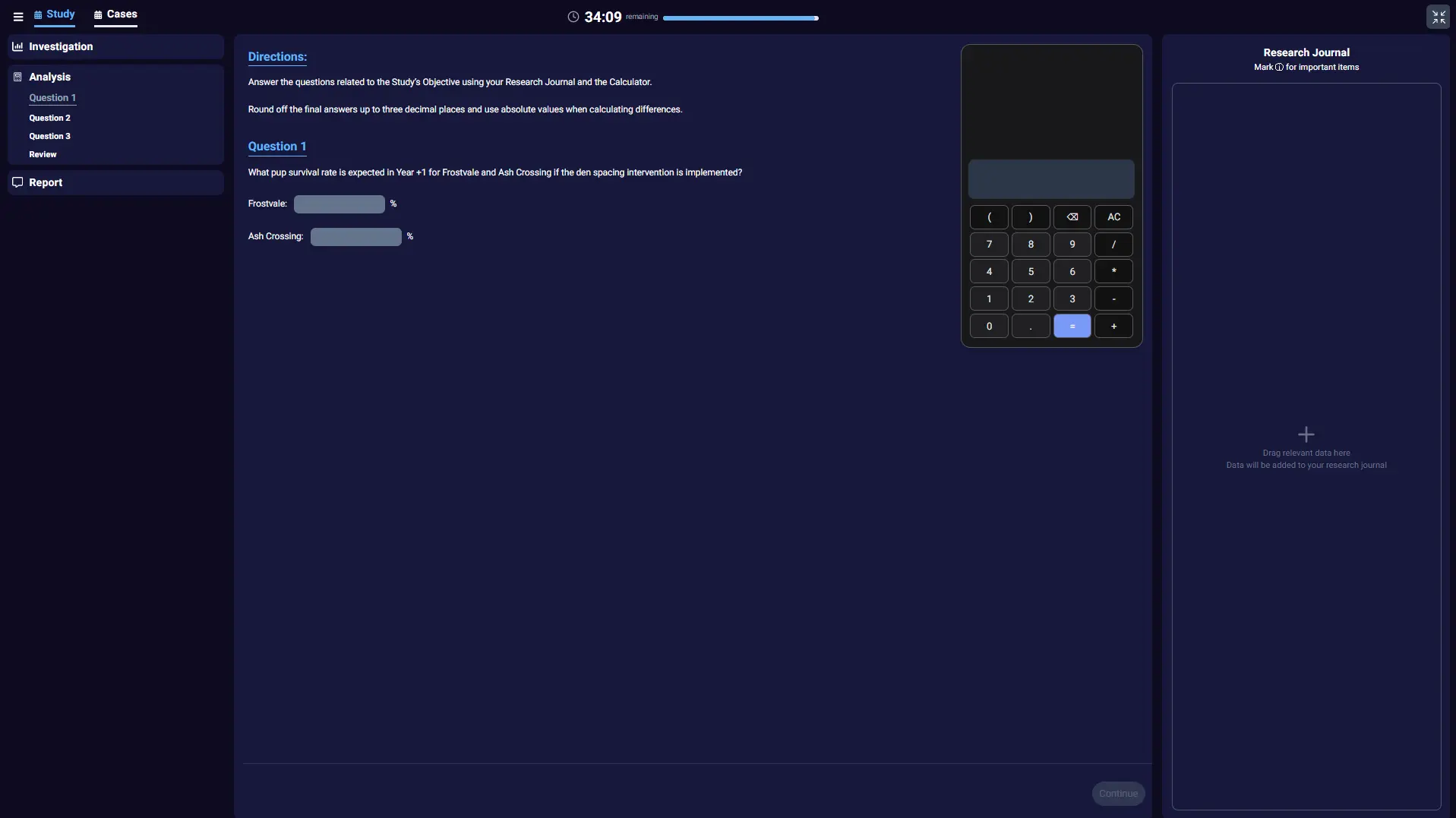
Task: Click the Analysis calculator icon
Action: click(17, 77)
